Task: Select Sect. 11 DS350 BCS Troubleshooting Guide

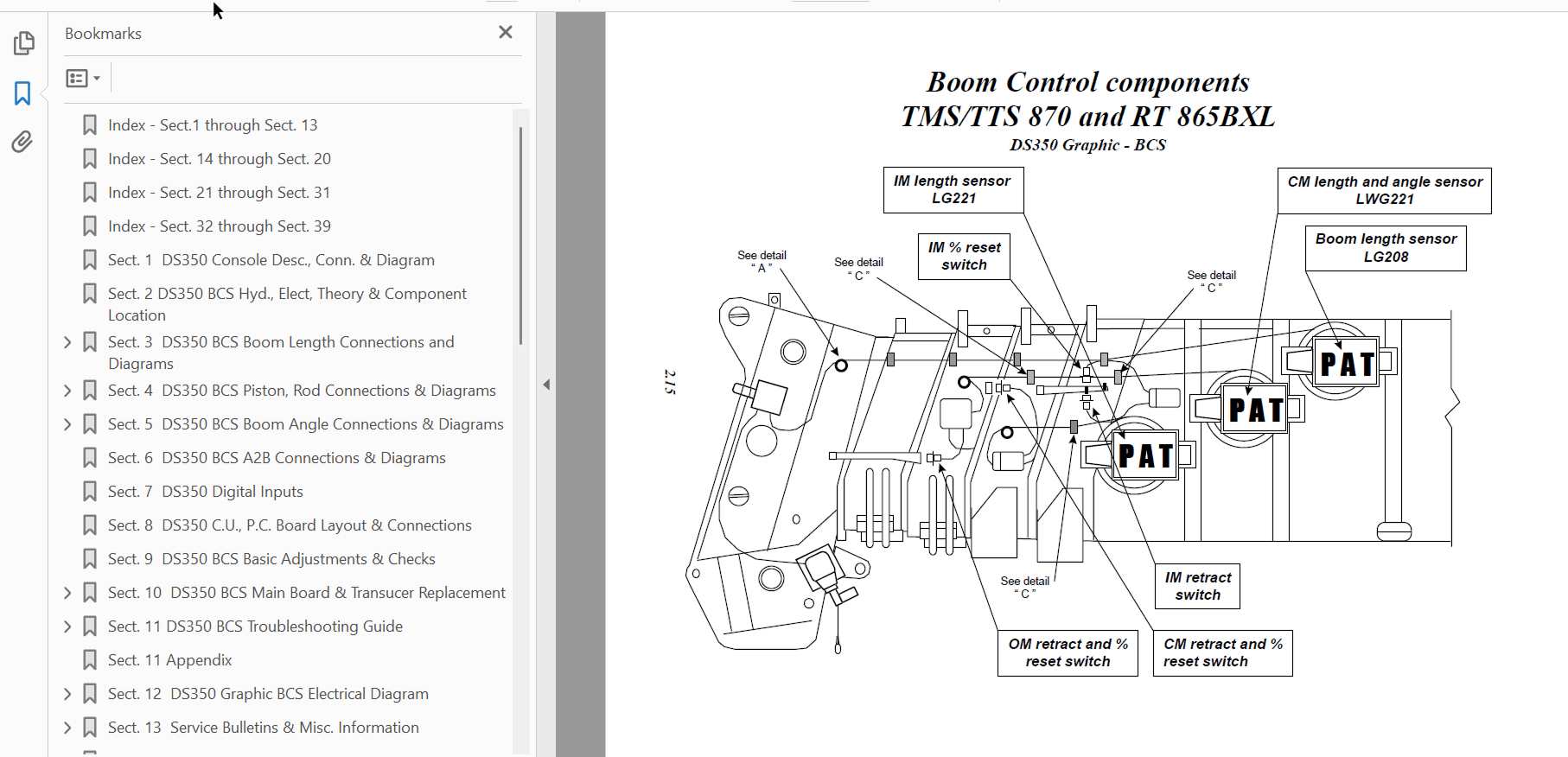Action: 255,627
